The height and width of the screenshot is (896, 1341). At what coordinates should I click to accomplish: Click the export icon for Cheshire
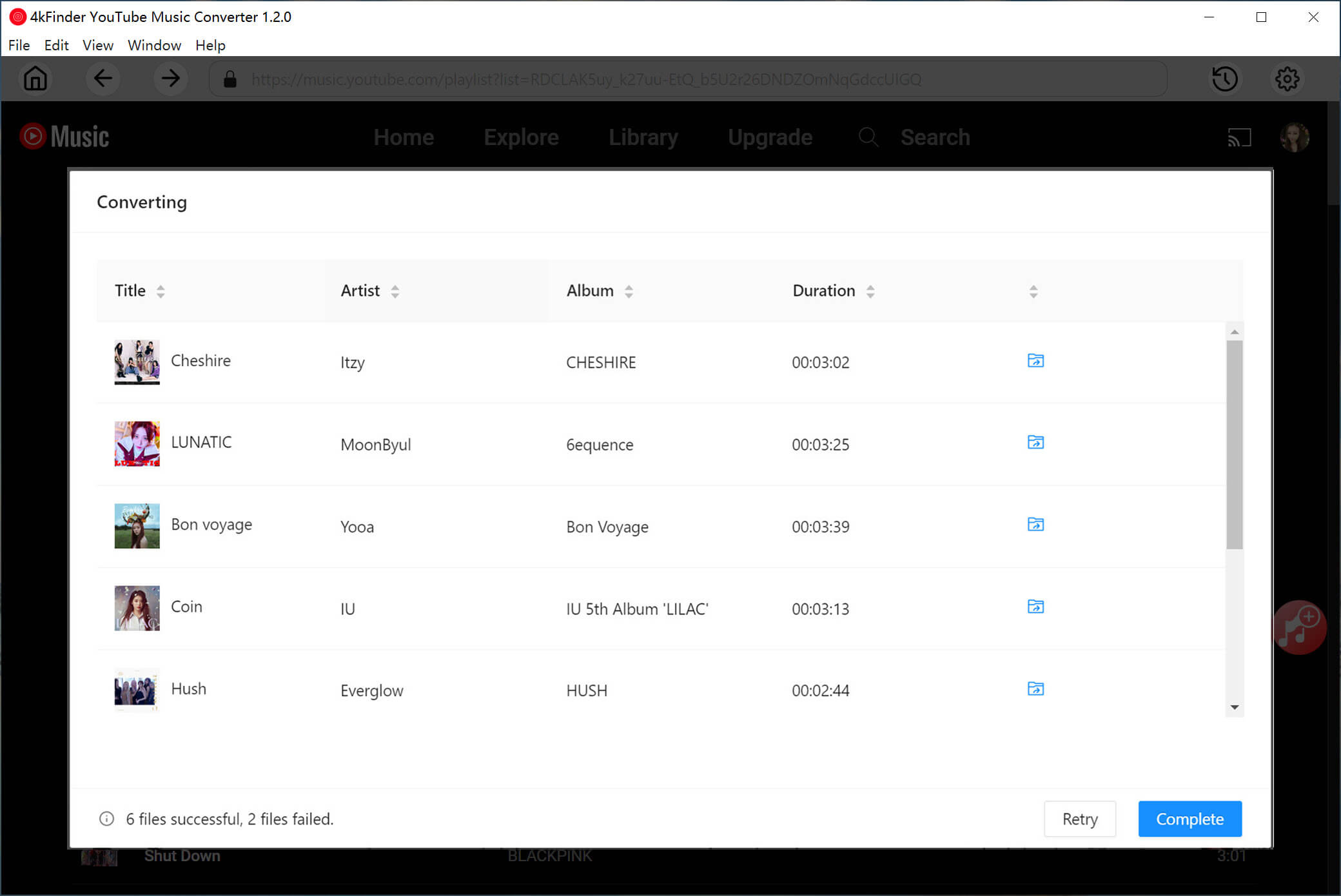point(1035,360)
